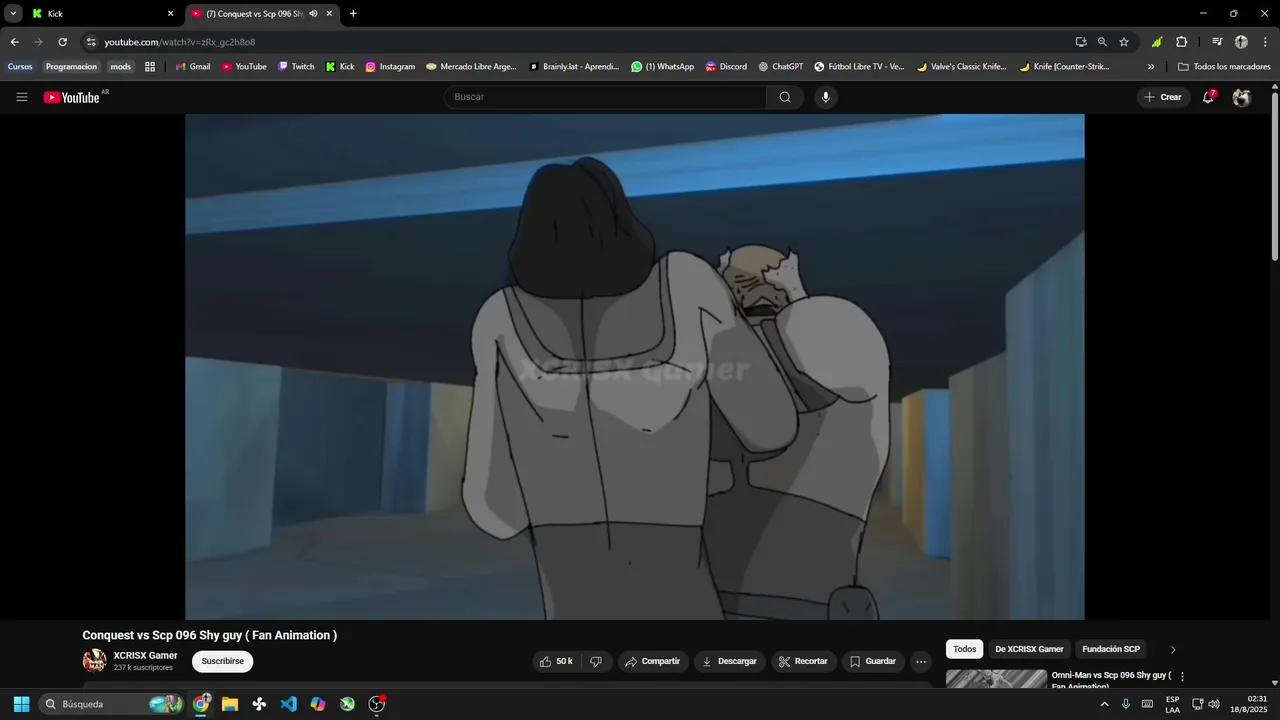Open the YouTube account avatar menu
Viewport: 1280px width, 720px height.
click(1241, 97)
